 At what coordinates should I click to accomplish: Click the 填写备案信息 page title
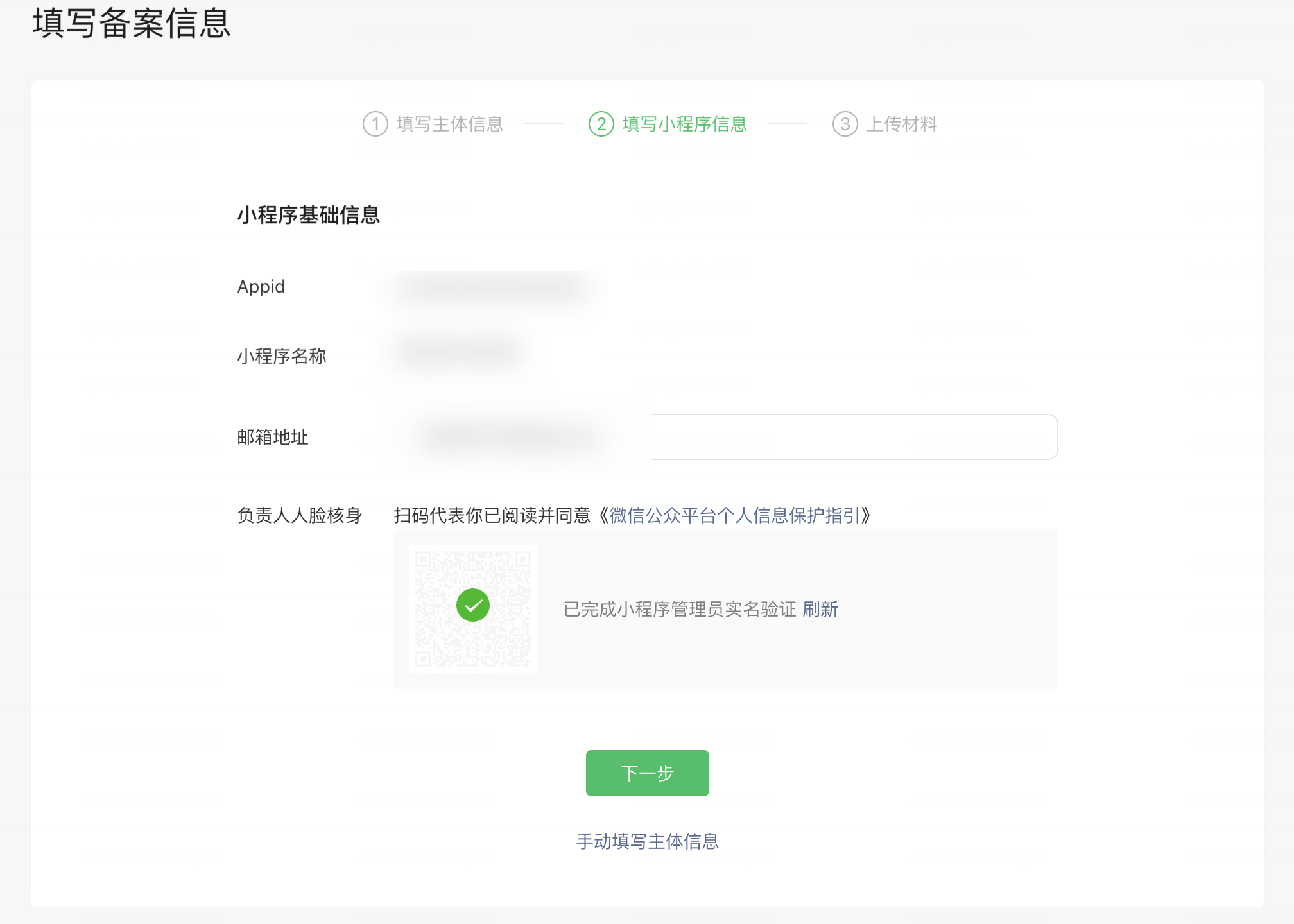click(x=131, y=24)
